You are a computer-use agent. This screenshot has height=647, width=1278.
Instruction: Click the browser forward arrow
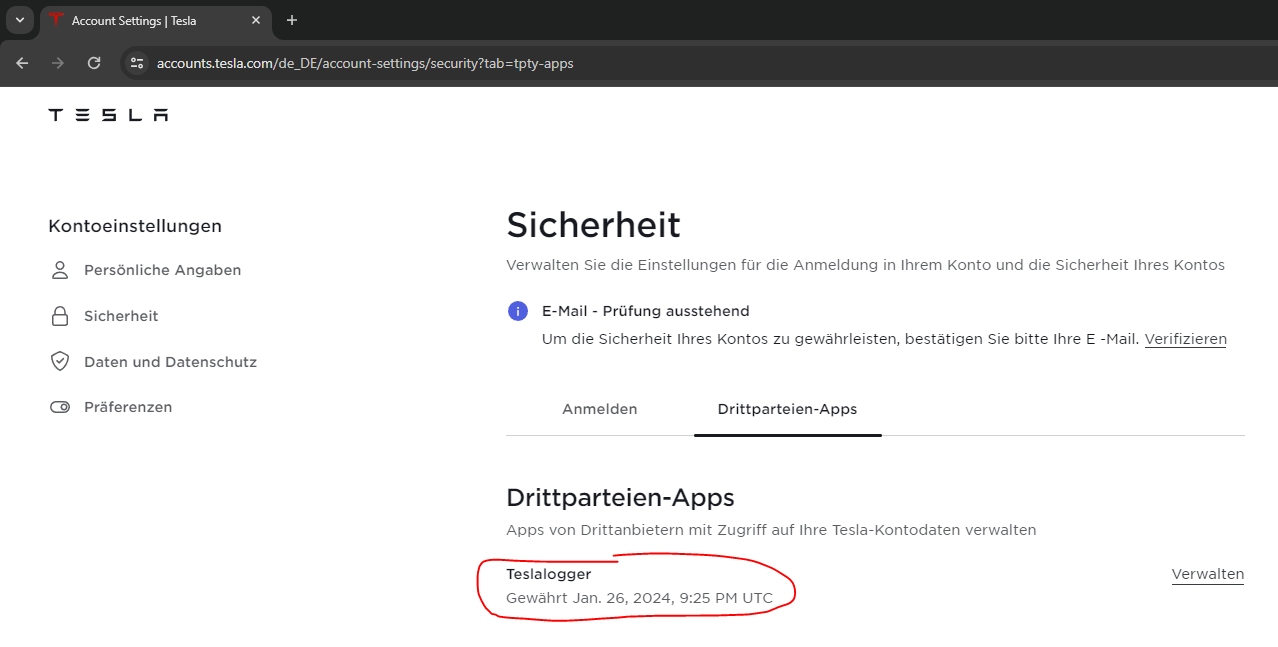pyautogui.click(x=58, y=63)
